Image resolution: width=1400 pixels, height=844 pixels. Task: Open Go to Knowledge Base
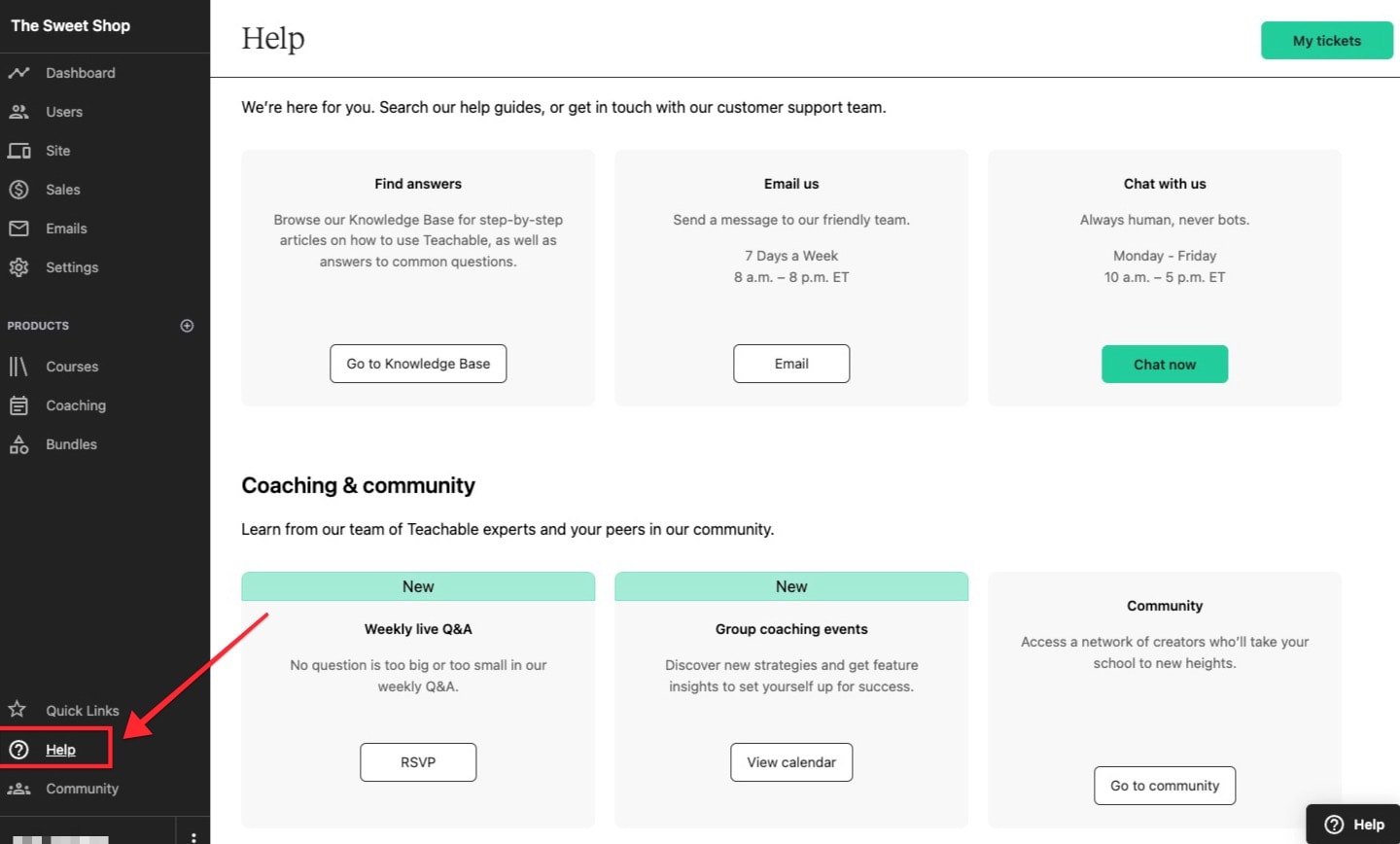point(418,364)
